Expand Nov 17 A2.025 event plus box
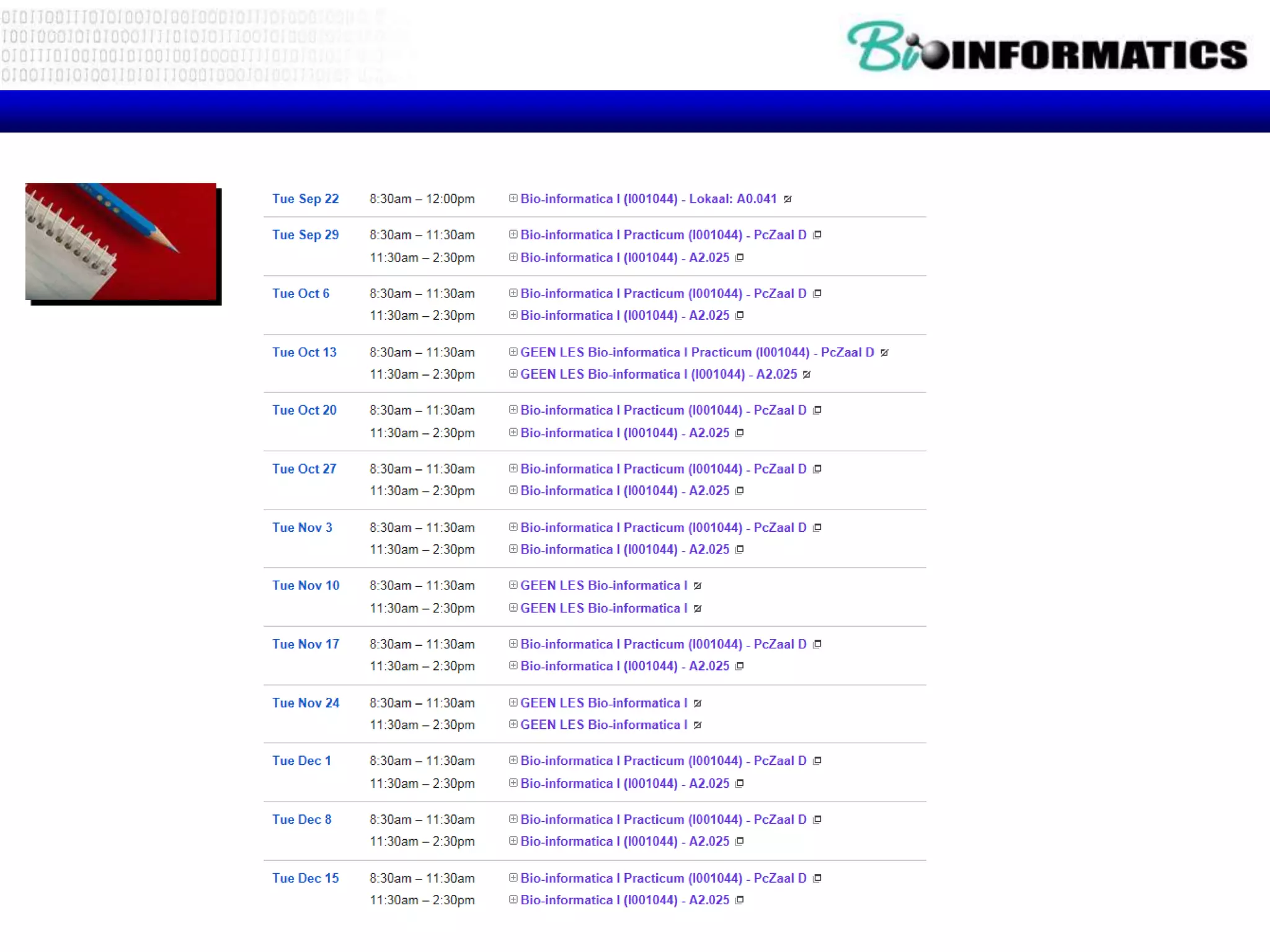Viewport: 1270px width, 952px height. (x=513, y=666)
